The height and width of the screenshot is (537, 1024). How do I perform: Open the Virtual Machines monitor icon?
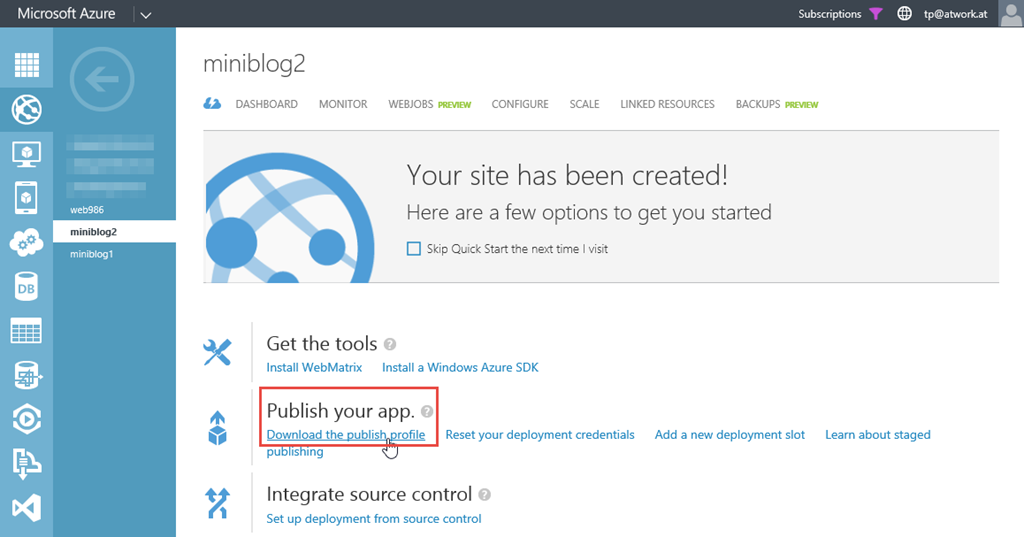click(x=27, y=154)
